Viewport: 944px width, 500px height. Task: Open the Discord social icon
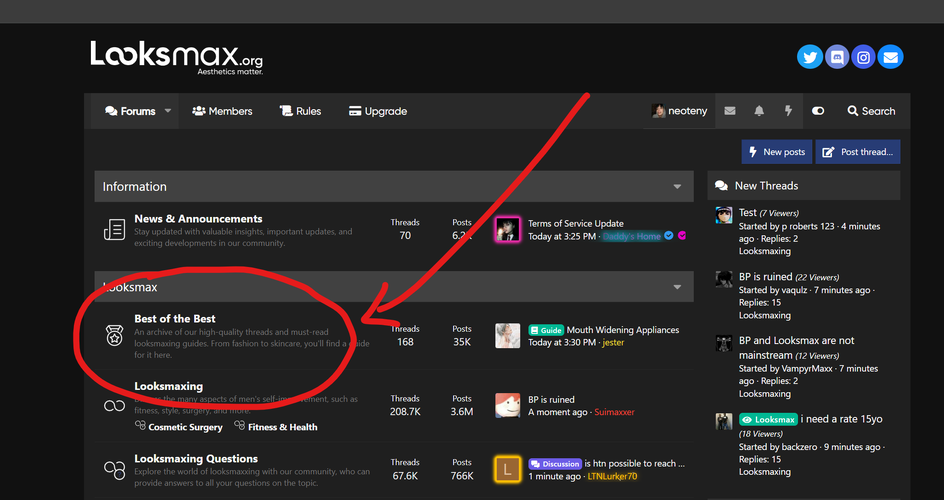click(x=836, y=57)
